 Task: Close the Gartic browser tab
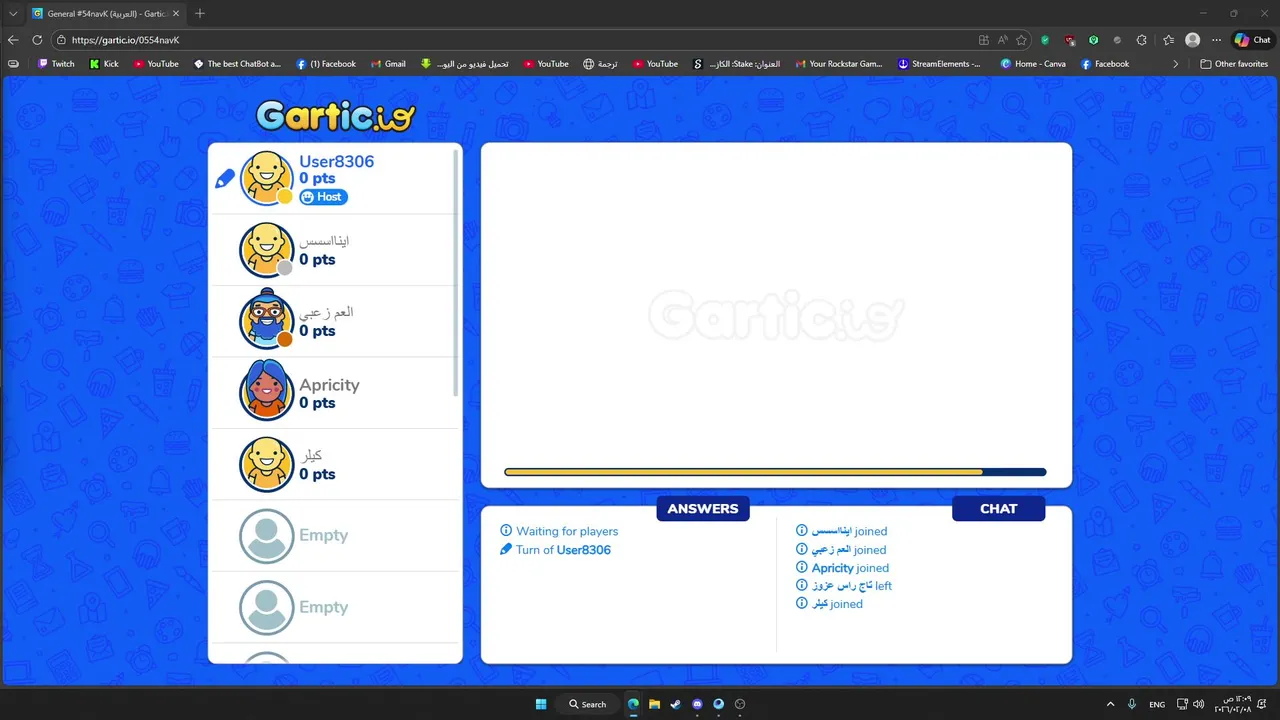click(x=176, y=13)
